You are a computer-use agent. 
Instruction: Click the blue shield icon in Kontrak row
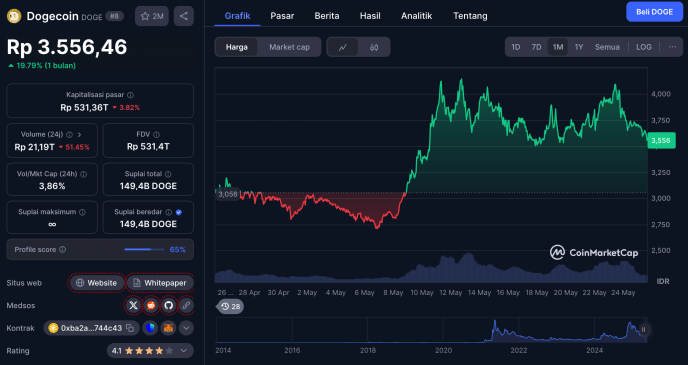[x=150, y=328]
